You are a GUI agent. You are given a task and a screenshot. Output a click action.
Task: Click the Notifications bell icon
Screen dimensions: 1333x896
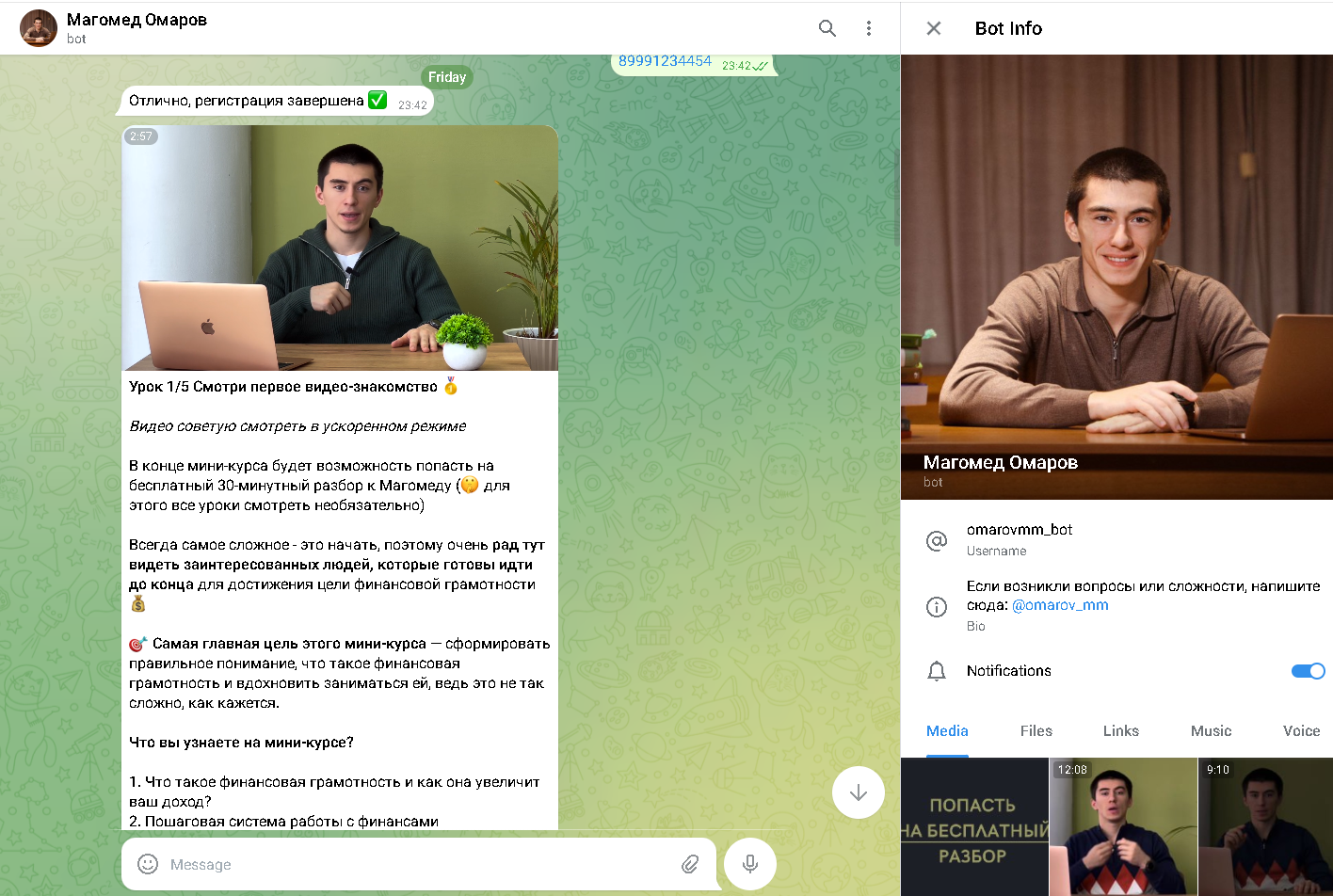click(937, 671)
